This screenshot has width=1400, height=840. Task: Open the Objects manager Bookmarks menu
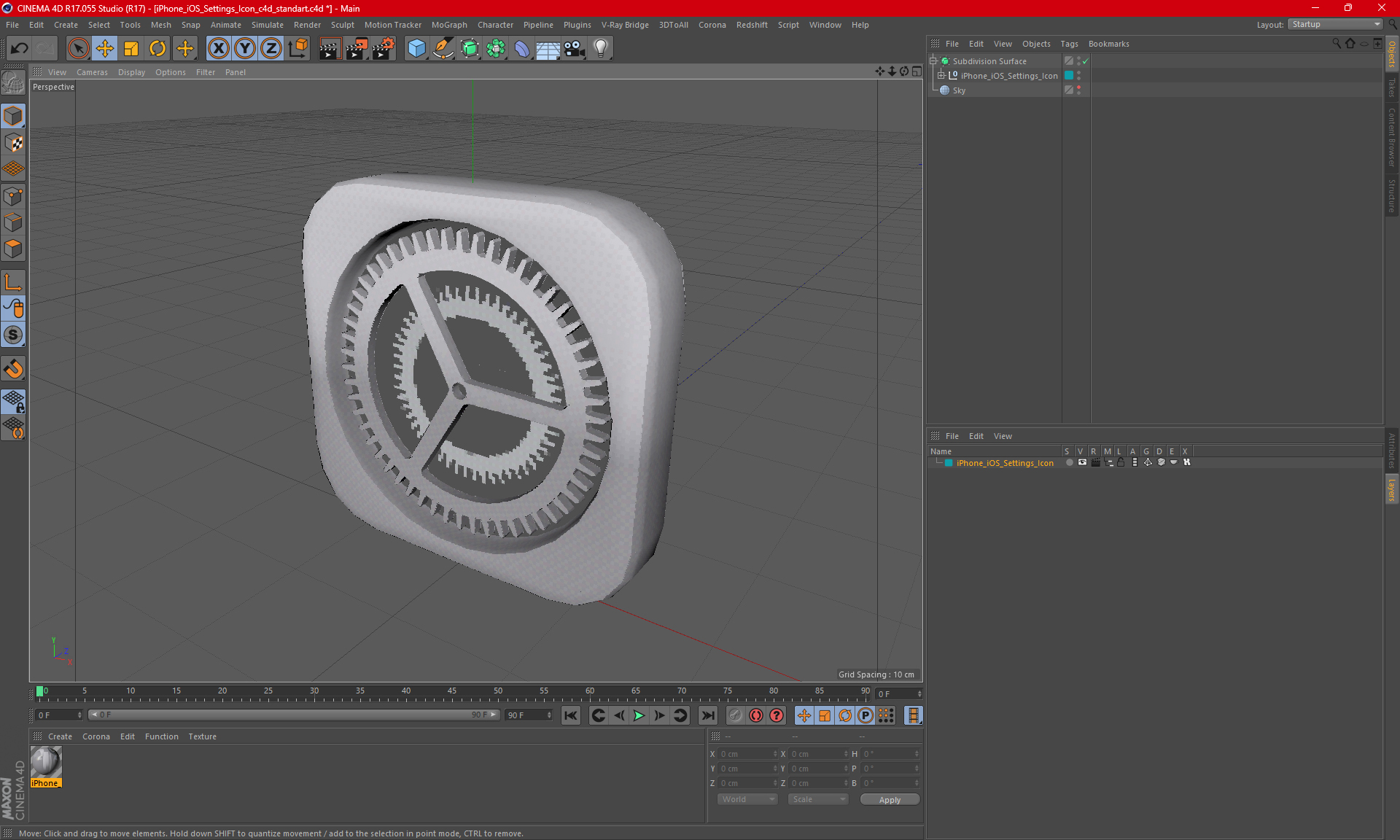pyautogui.click(x=1108, y=44)
